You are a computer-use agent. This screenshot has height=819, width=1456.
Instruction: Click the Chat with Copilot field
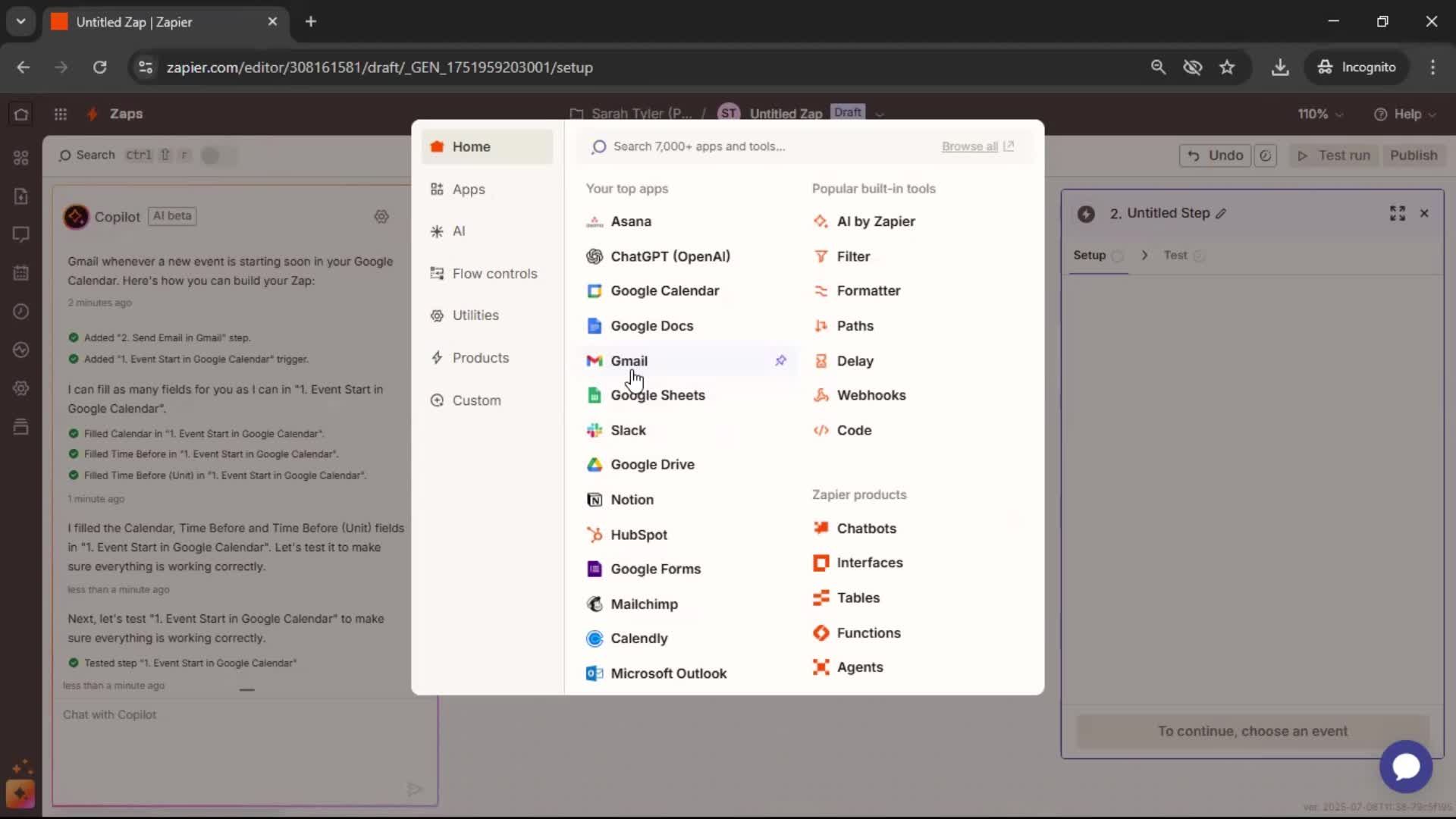pos(244,751)
